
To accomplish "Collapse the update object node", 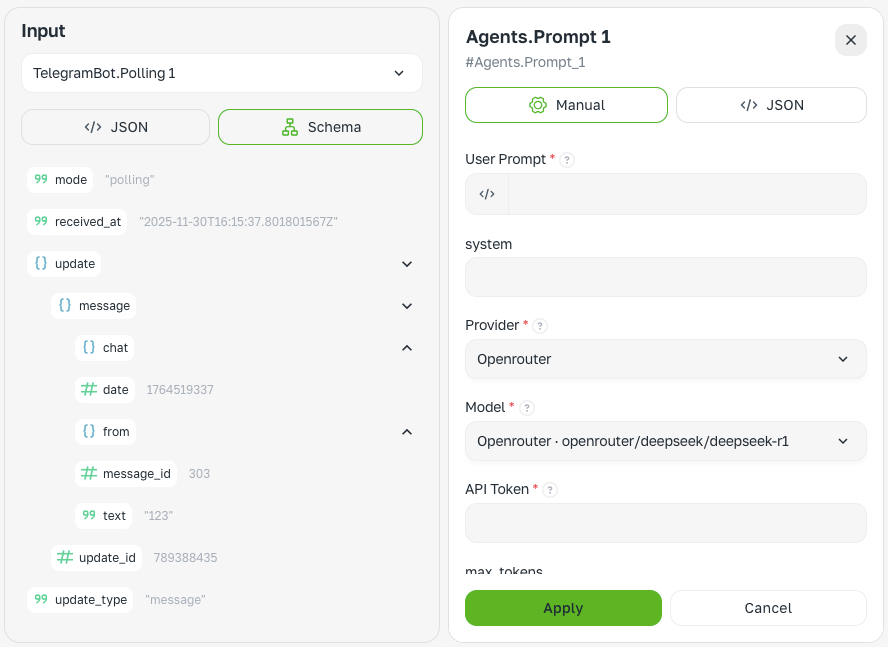I will 407,264.
